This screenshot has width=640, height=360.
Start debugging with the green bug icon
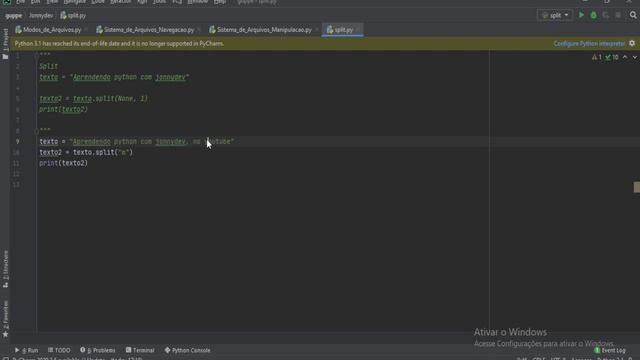click(x=593, y=15)
